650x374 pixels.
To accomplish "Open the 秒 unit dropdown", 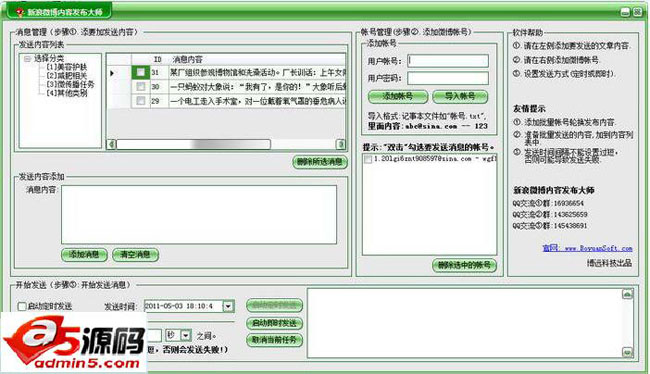I will click(186, 335).
